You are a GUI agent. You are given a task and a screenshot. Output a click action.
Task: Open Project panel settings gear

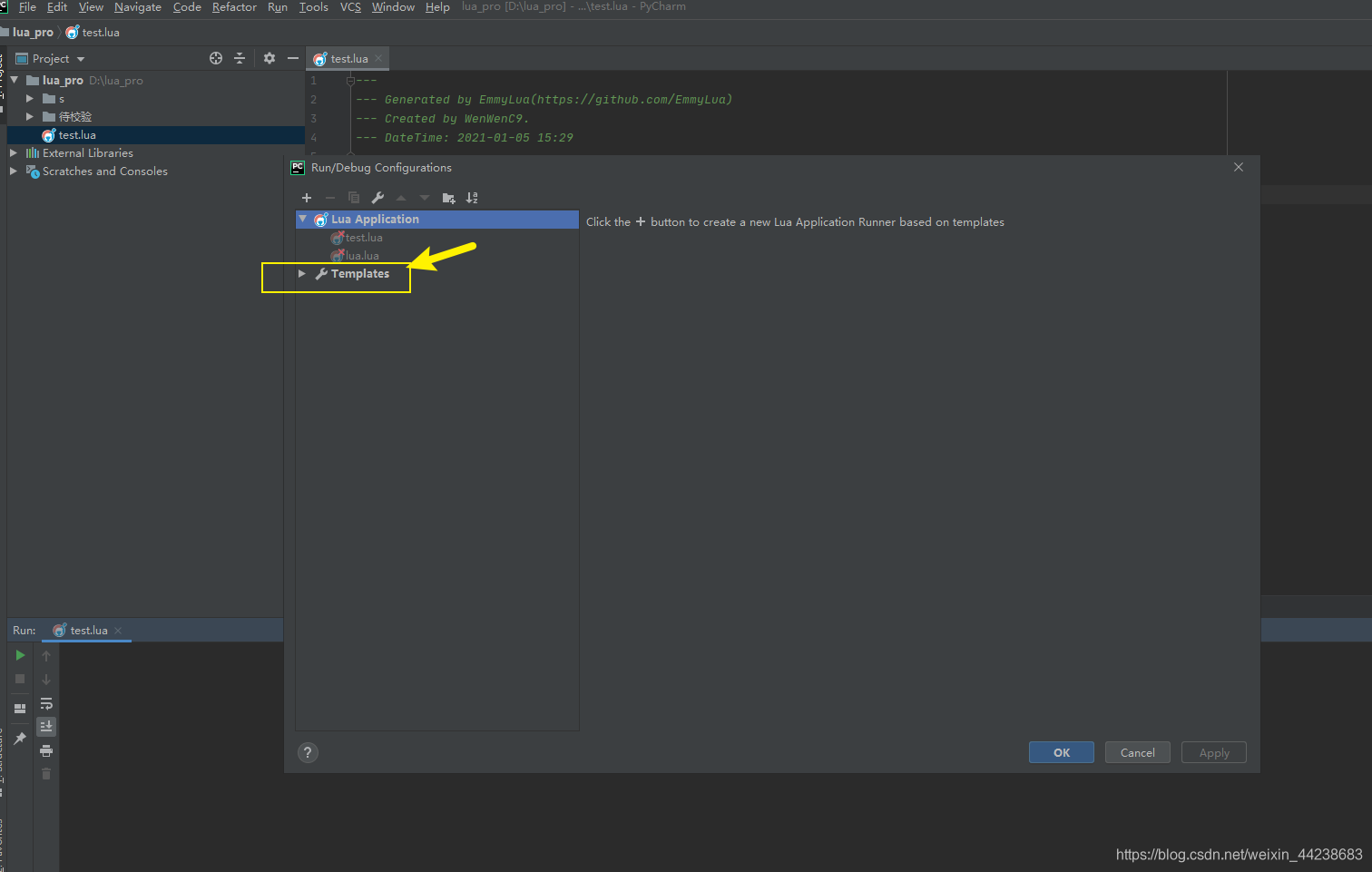269,58
